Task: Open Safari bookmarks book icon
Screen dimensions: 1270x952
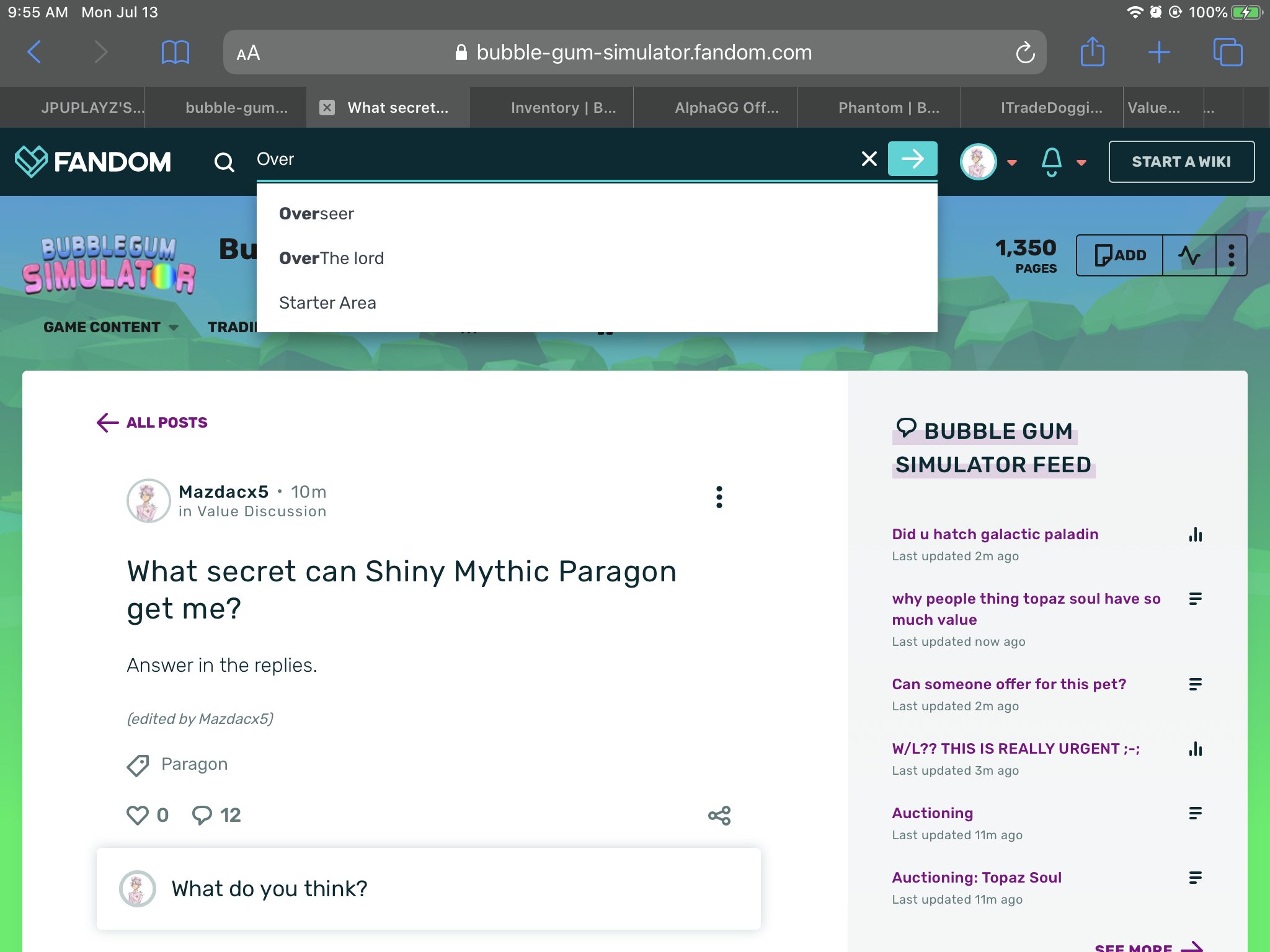Action: click(x=175, y=52)
